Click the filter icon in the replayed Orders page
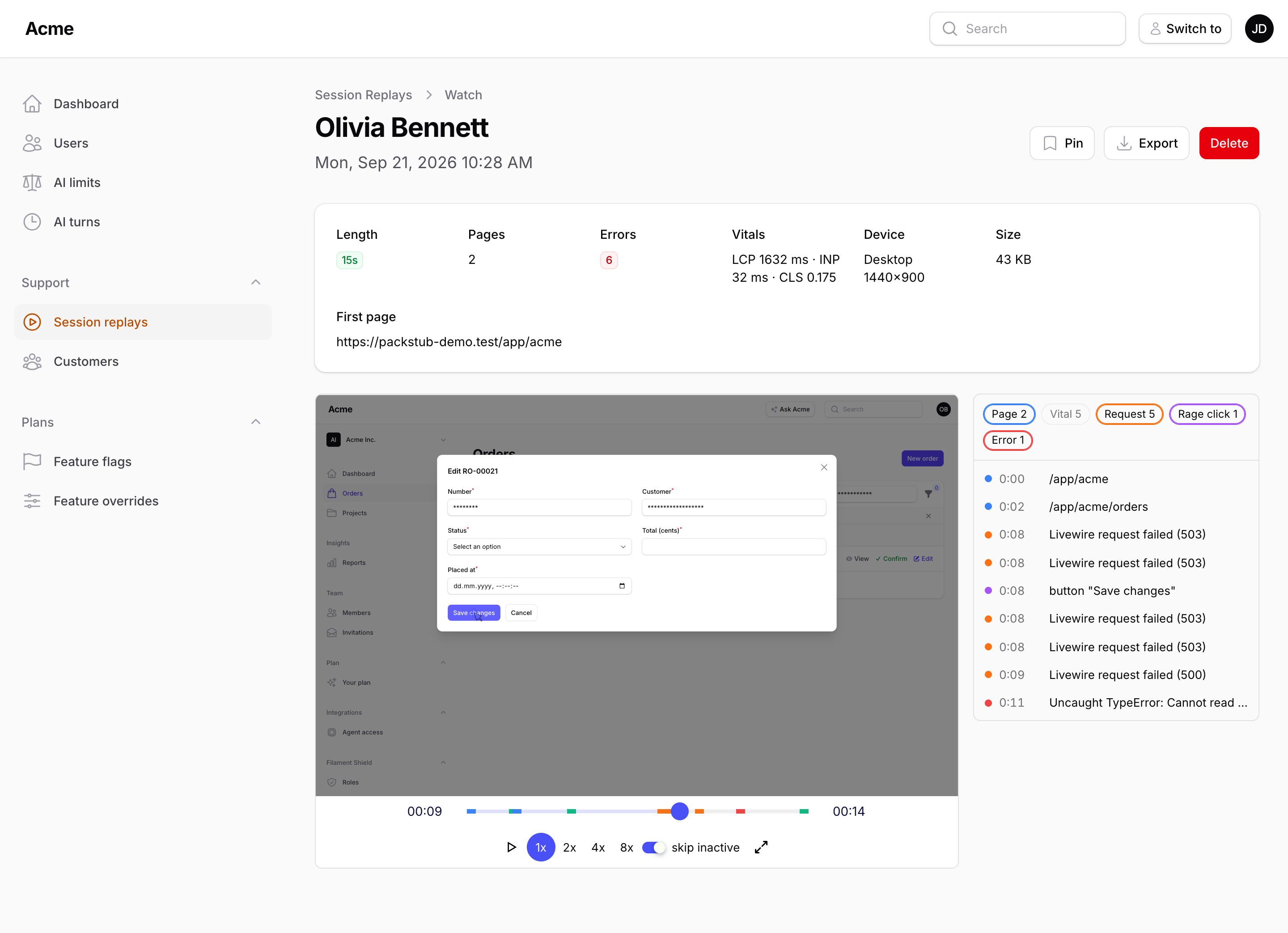Viewport: 1288px width, 933px height. (928, 493)
